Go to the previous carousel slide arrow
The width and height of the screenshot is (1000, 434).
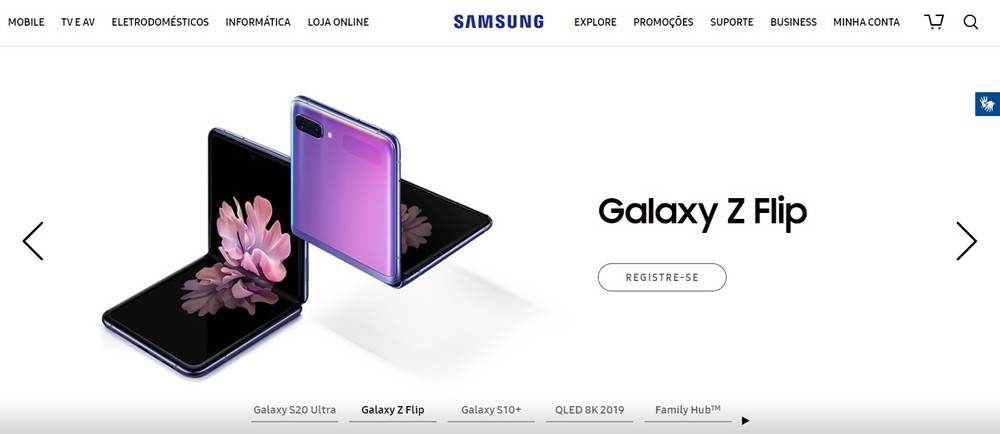(x=33, y=241)
